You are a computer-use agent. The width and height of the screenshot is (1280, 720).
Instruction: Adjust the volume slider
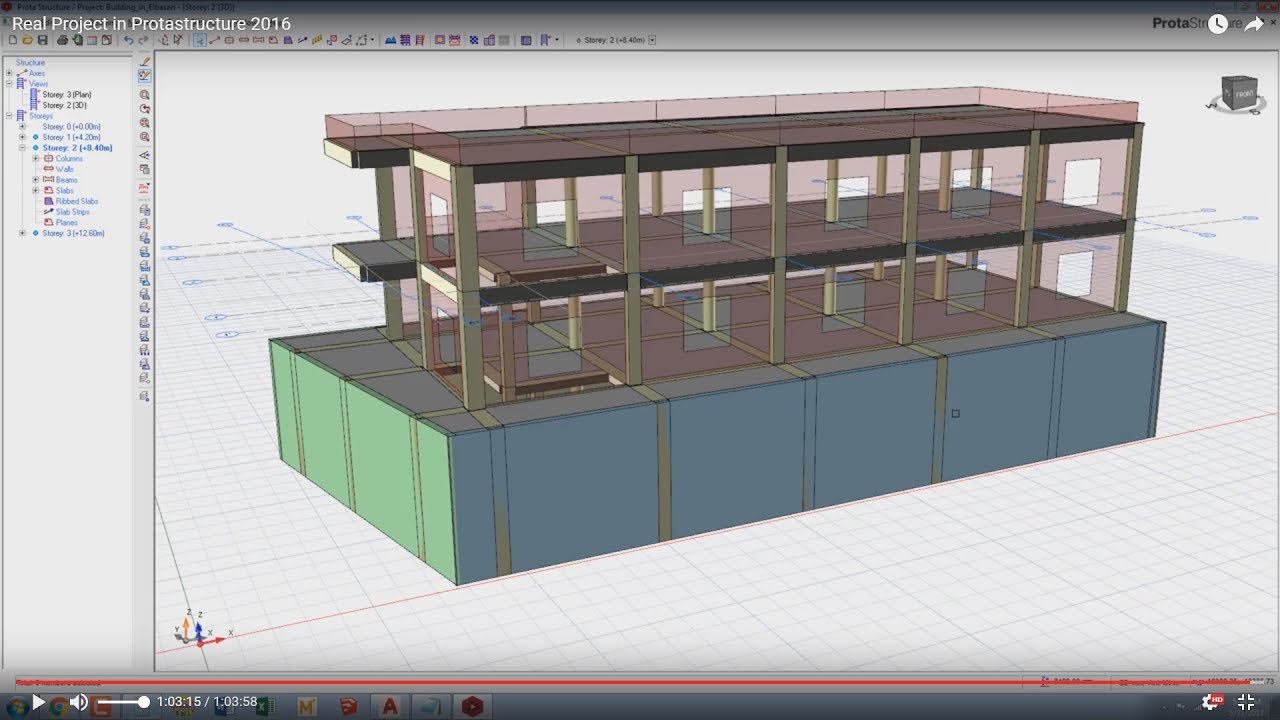[123, 702]
